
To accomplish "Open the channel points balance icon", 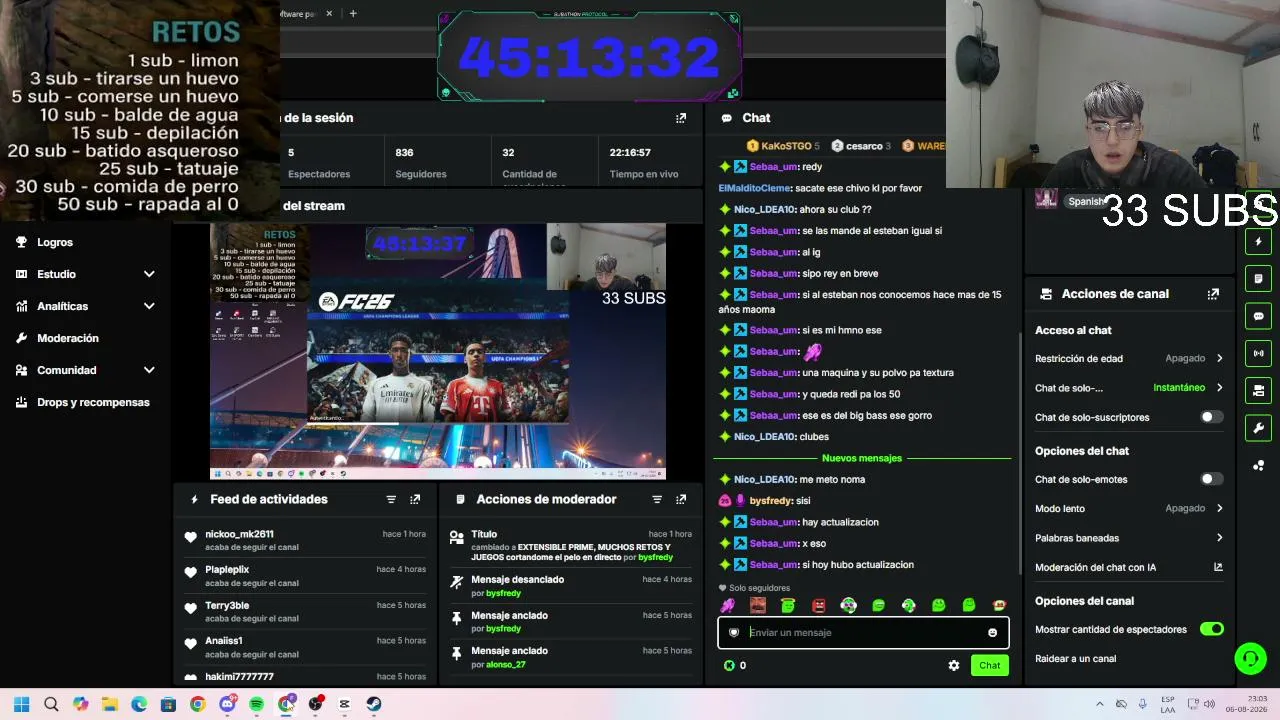I will (729, 665).
